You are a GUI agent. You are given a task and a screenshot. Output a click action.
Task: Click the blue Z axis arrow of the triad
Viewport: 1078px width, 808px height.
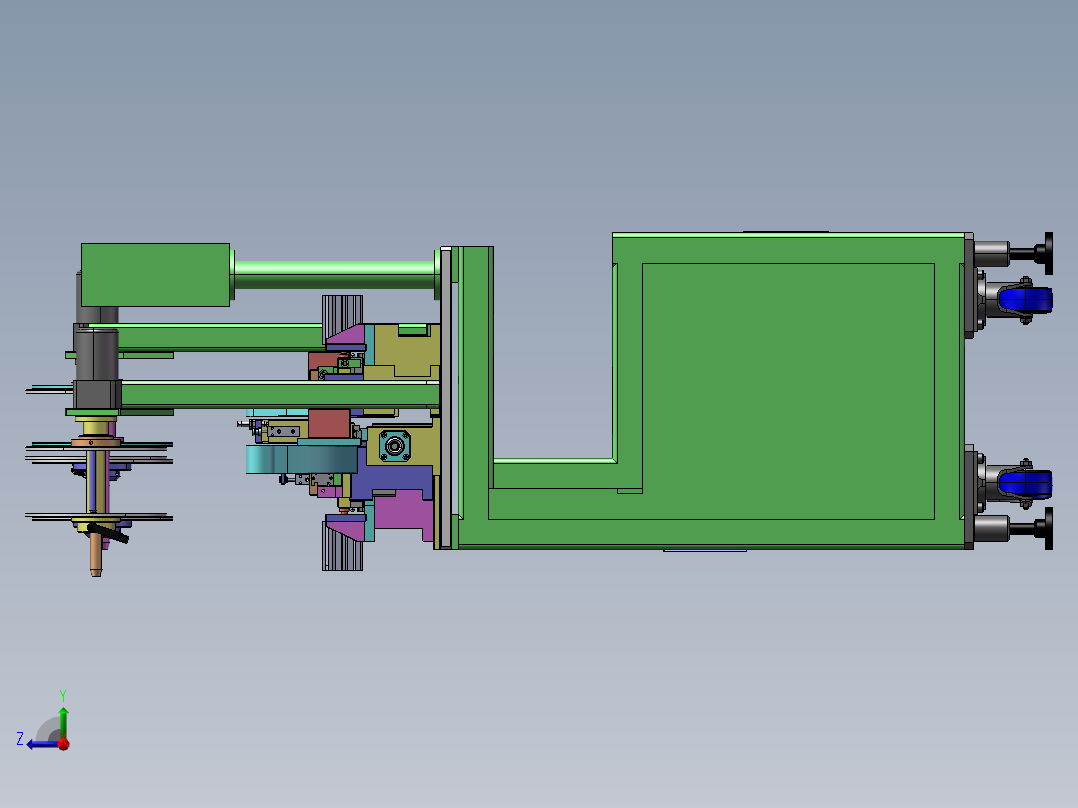click(x=43, y=744)
